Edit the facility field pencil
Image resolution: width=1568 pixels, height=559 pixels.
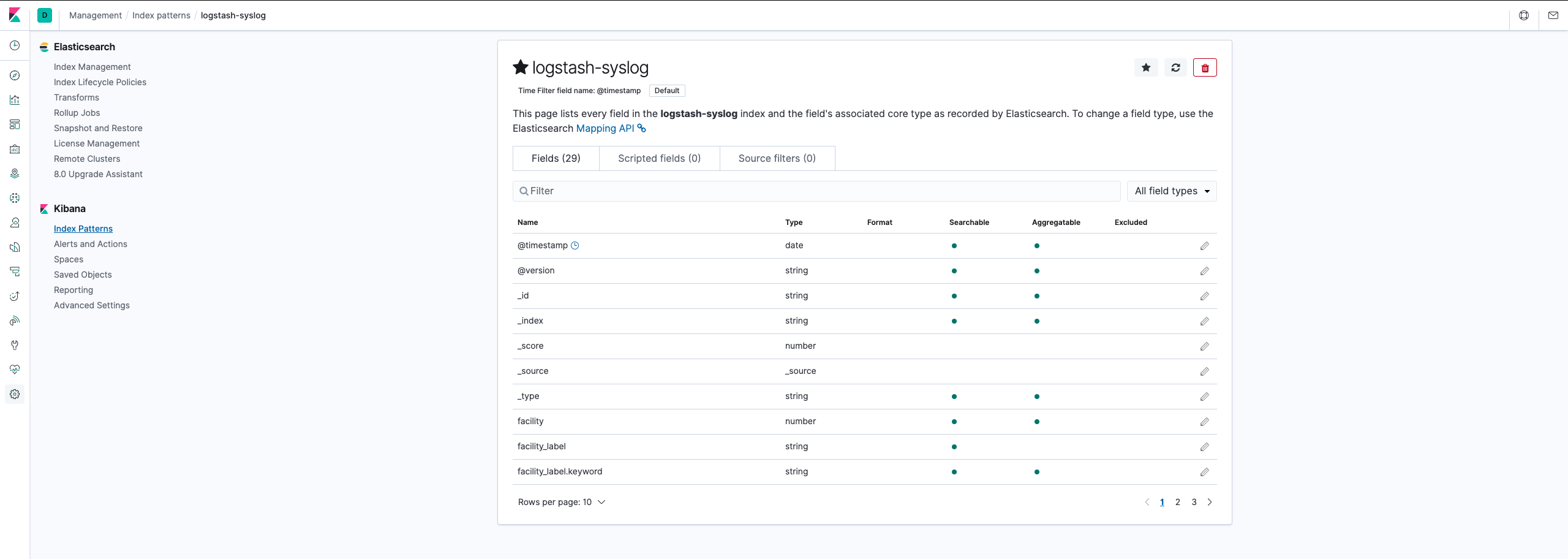coord(1204,422)
